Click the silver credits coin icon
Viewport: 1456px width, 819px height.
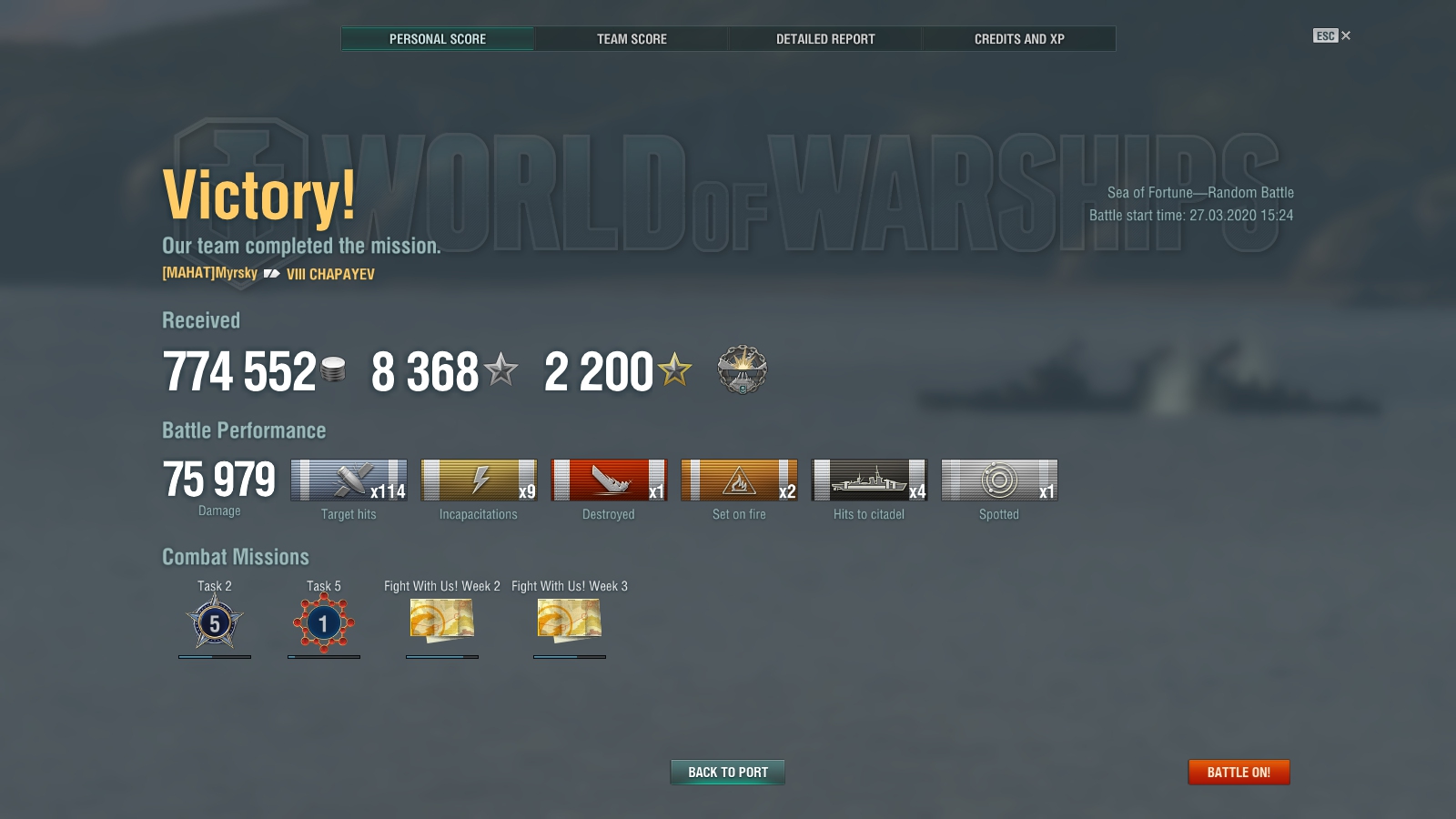(333, 369)
